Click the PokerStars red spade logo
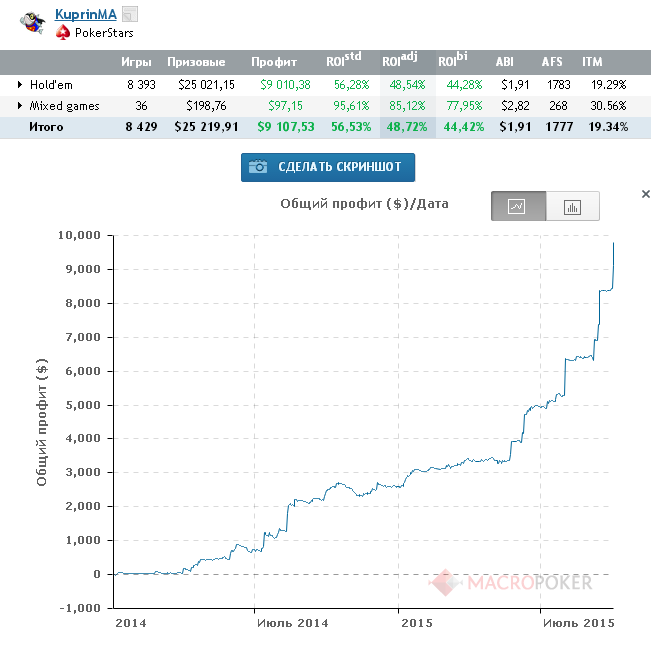 click(64, 33)
